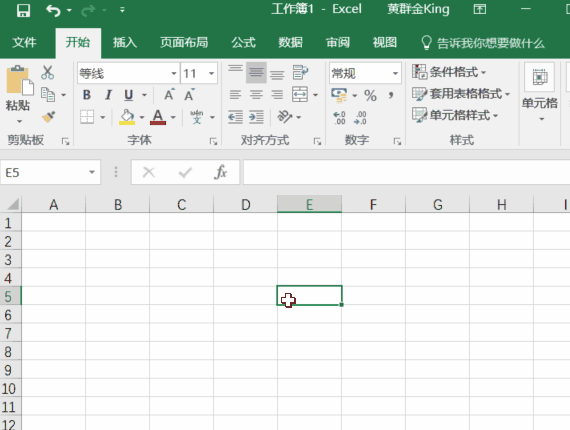Undo the last action
Viewport: 570px width, 430px height.
[x=53, y=10]
